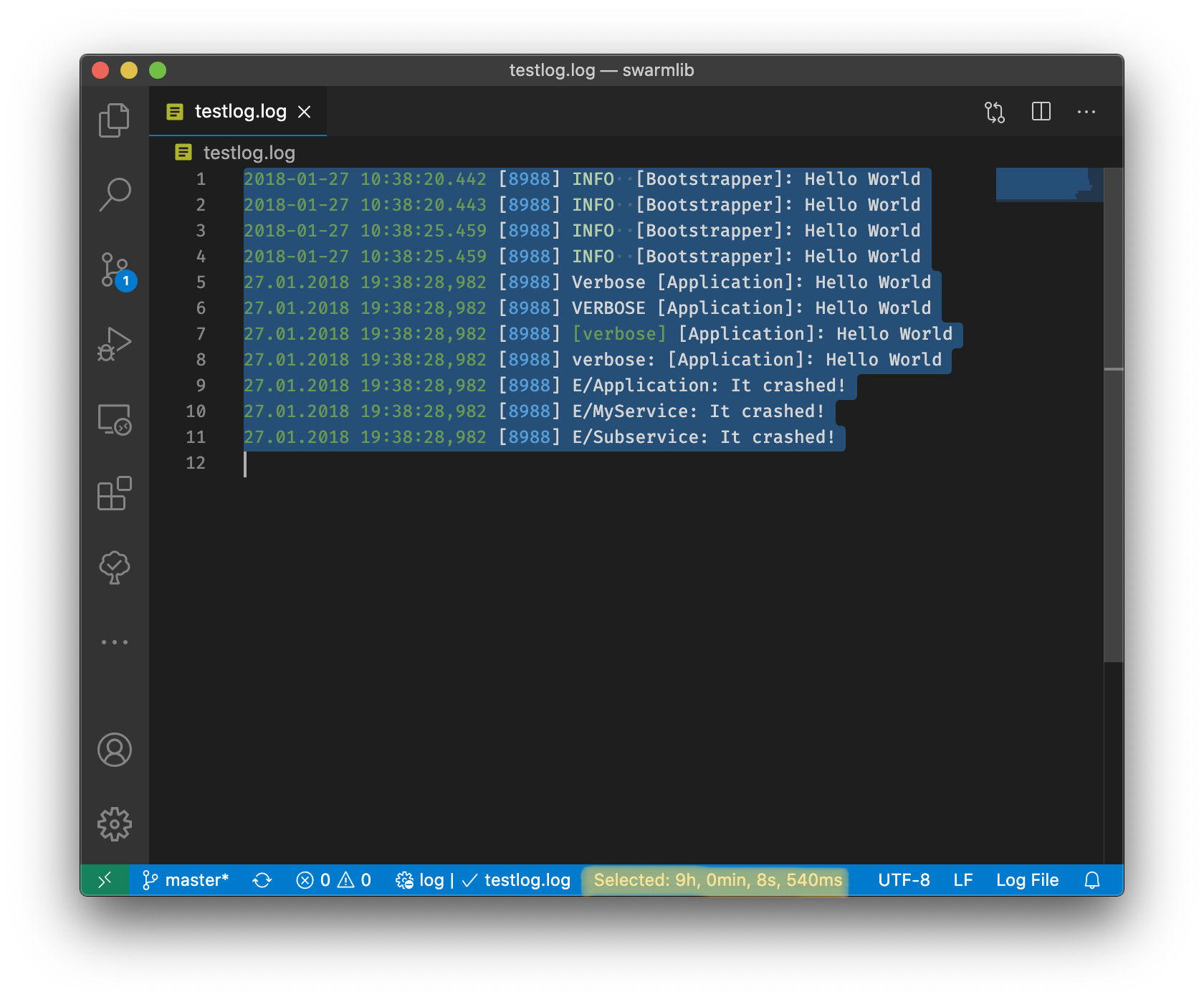This screenshot has width=1204, height=1002.
Task: Open the Testing panel tree icon
Action: click(114, 568)
